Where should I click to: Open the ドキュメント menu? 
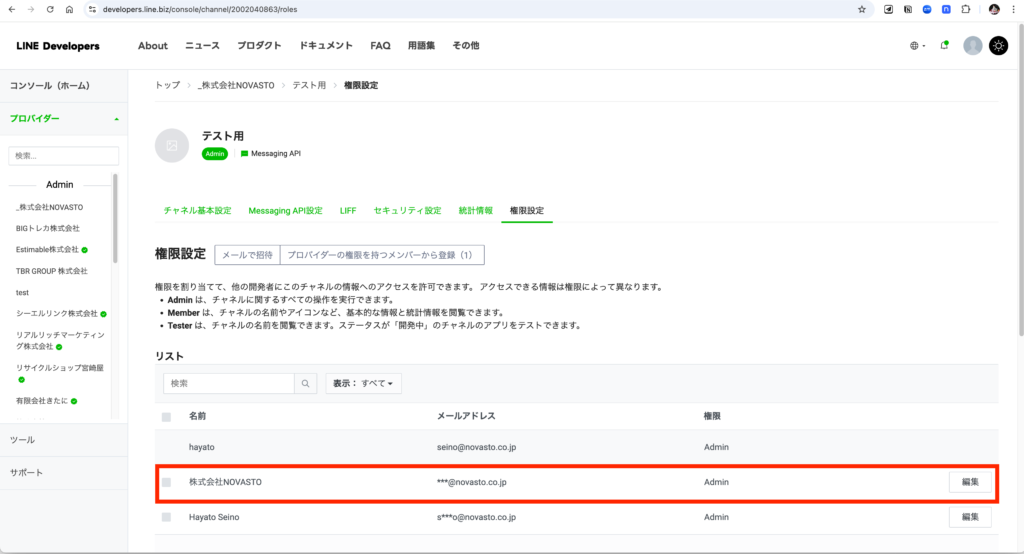[x=326, y=46]
